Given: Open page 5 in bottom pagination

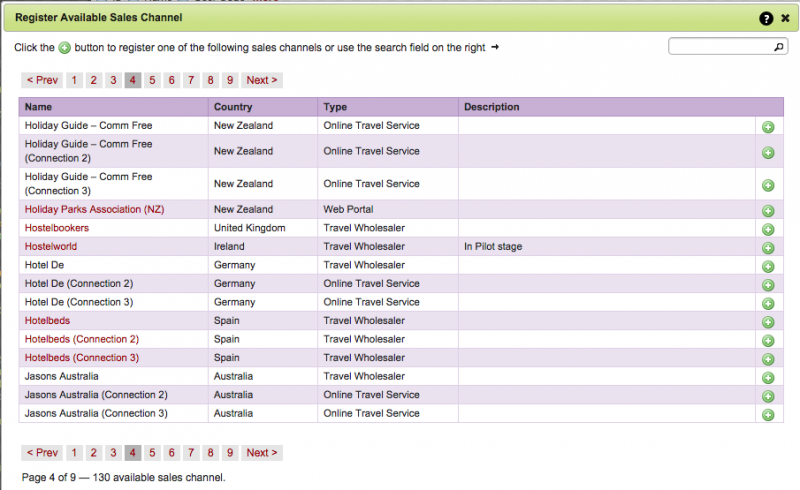Looking at the screenshot, I should click(152, 453).
